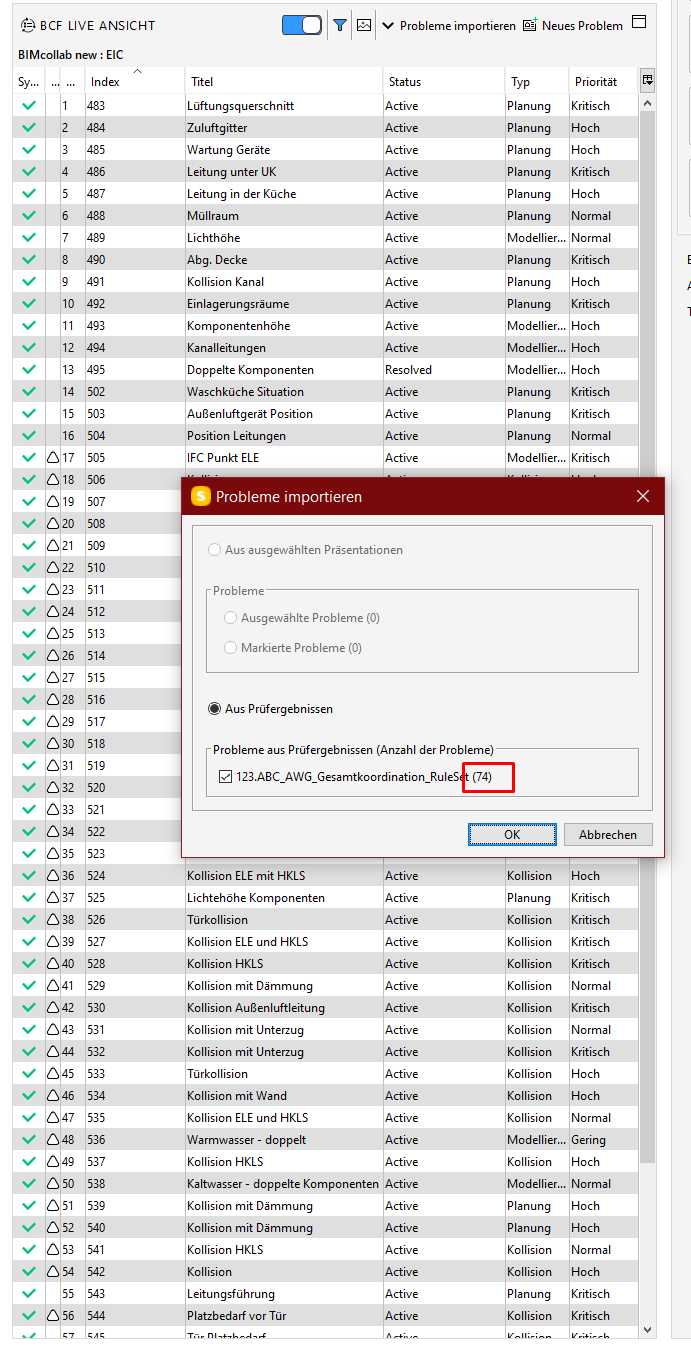Click the triangle icon in row 36
Viewport: 691px width, 1349px height.
[53, 875]
